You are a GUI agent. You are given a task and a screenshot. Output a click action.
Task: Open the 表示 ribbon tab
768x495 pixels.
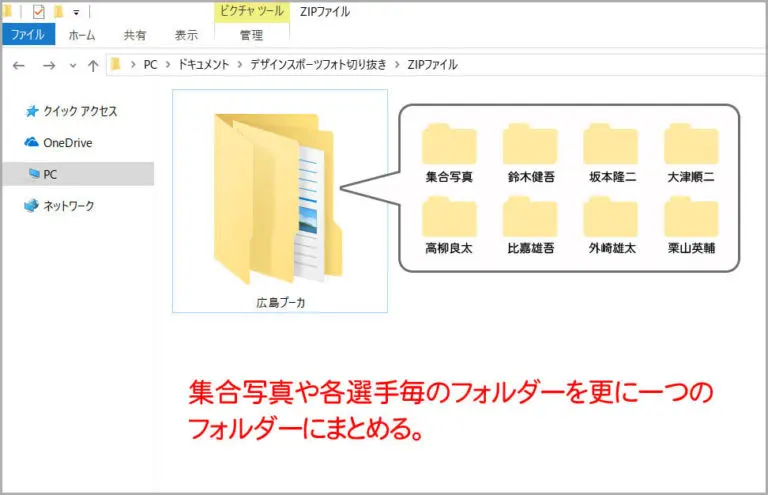click(x=186, y=35)
